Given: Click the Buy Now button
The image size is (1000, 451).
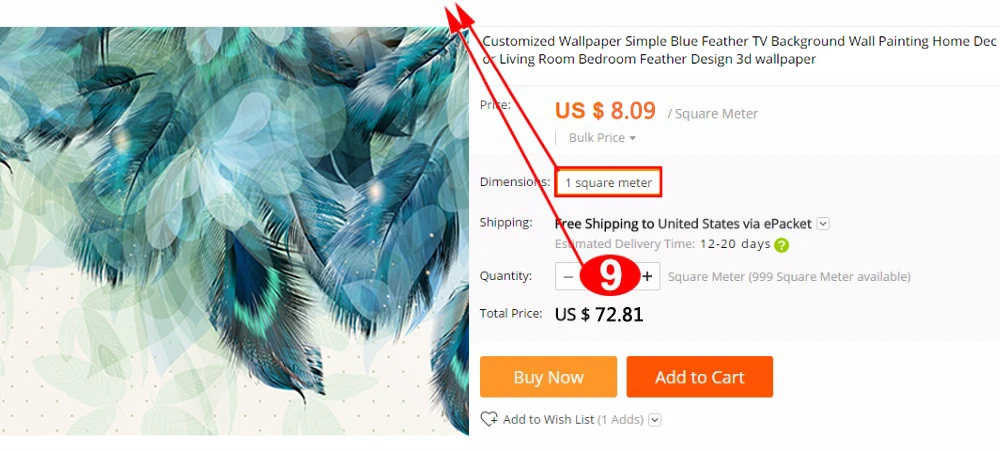Looking at the screenshot, I should [x=548, y=377].
